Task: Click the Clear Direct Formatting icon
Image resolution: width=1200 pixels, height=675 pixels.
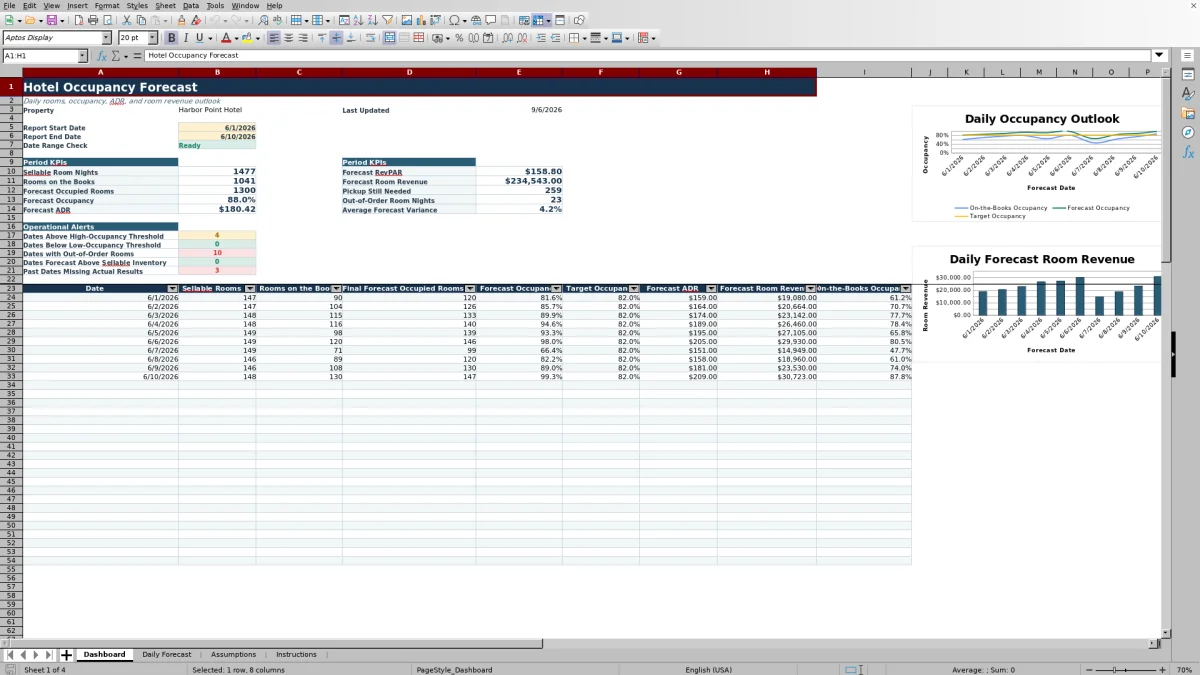Action: (196, 20)
